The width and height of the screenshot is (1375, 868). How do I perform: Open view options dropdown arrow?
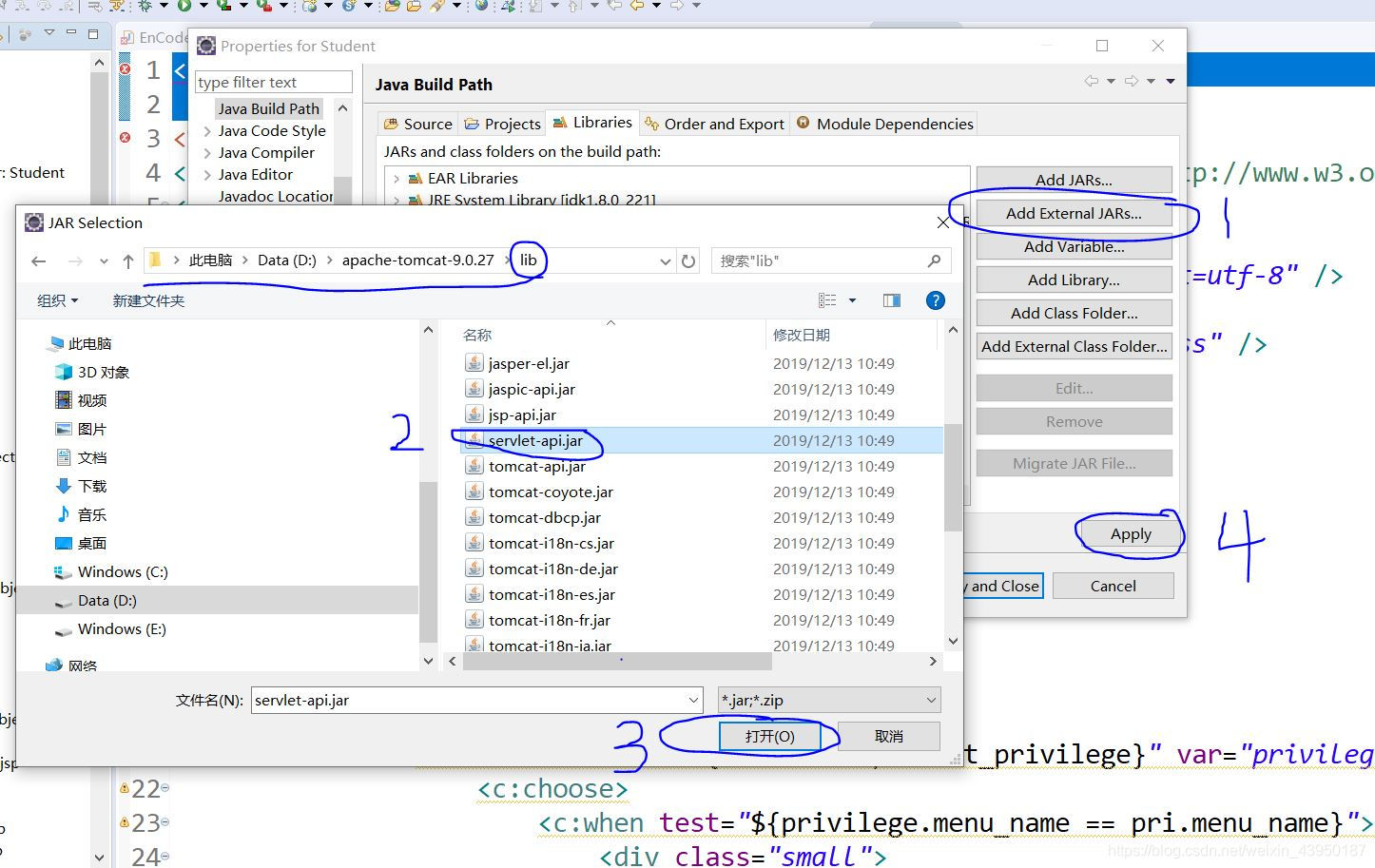pos(852,300)
